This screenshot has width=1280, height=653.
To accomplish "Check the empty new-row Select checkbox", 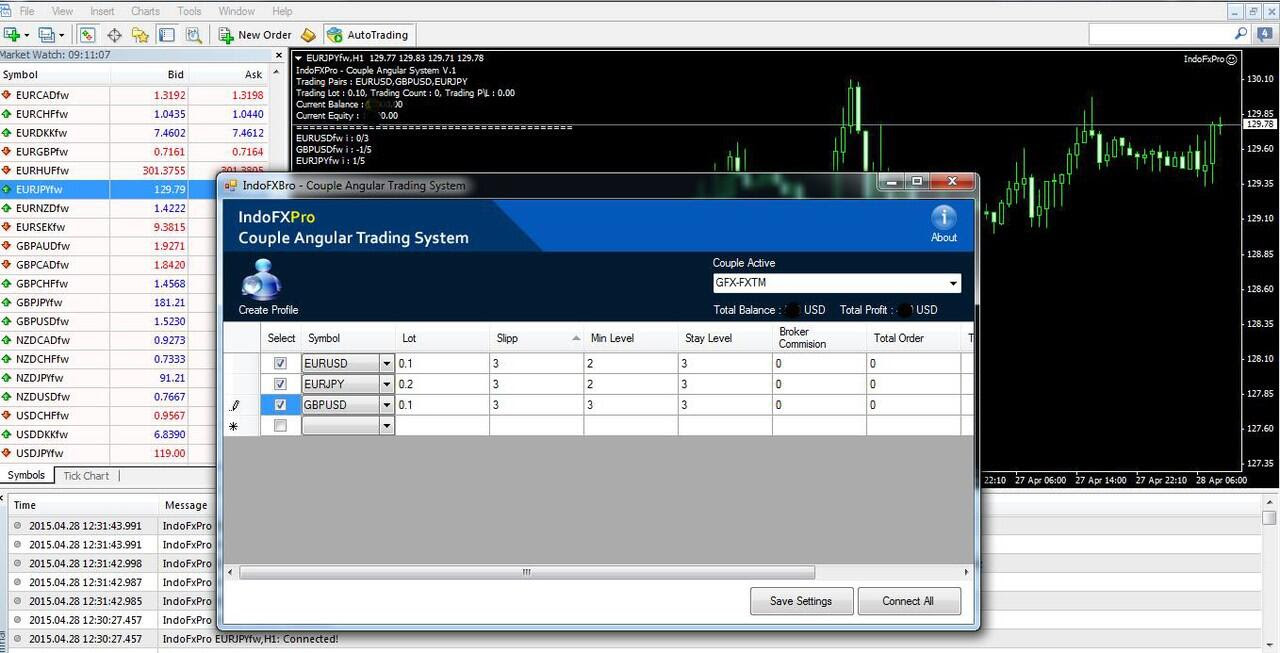I will click(x=280, y=426).
